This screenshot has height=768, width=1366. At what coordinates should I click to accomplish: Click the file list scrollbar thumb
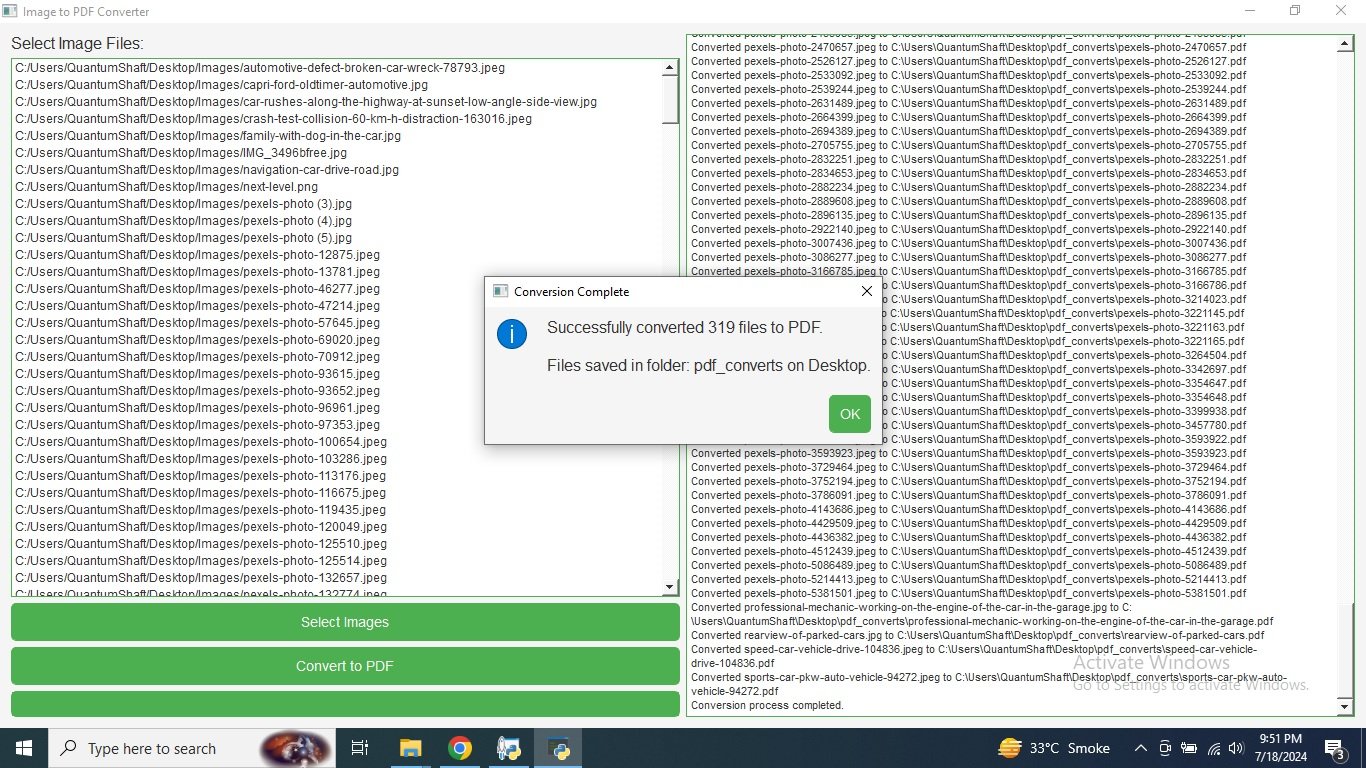[x=670, y=100]
